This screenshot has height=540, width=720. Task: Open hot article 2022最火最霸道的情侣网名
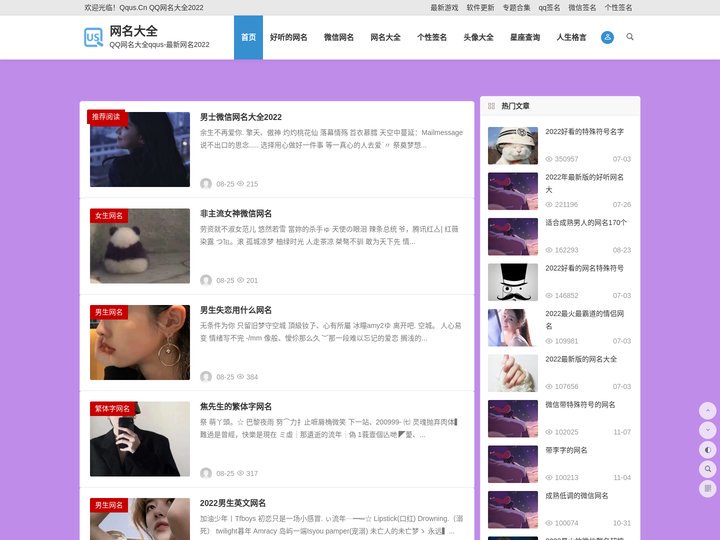pos(585,320)
